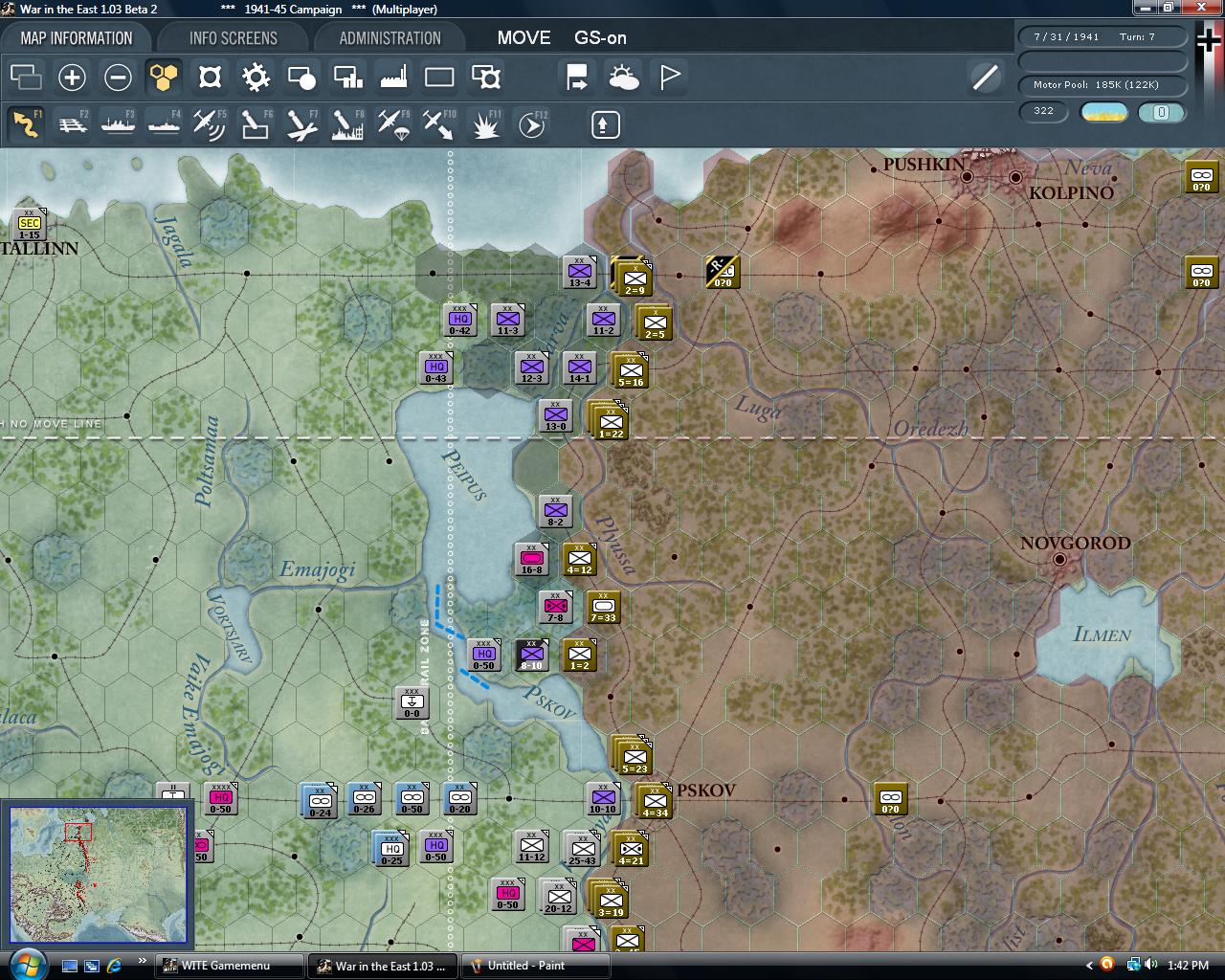Zoom out of the map
The image size is (1225, 980).
118,77
